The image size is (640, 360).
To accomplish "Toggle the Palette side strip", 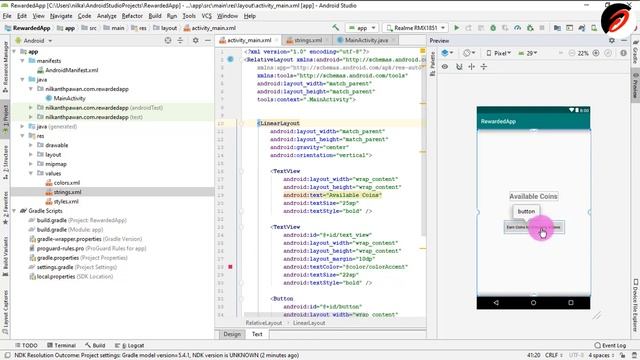I will pyautogui.click(x=433, y=65).
